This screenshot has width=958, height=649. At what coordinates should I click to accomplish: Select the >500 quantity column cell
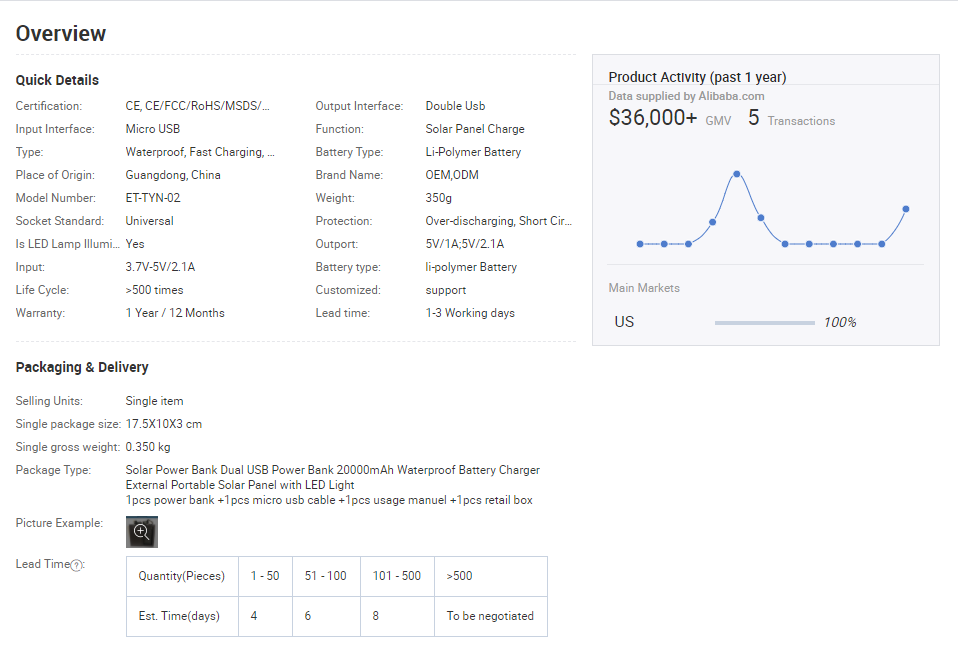[490, 576]
